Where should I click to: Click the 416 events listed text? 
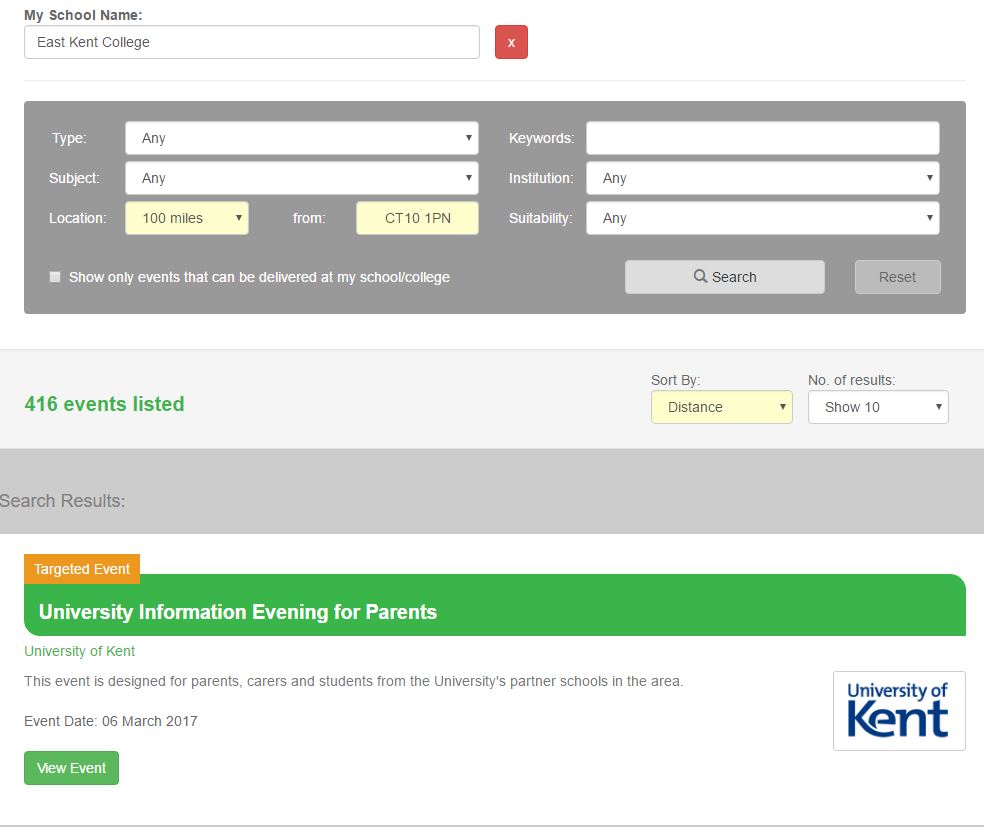pyautogui.click(x=104, y=404)
